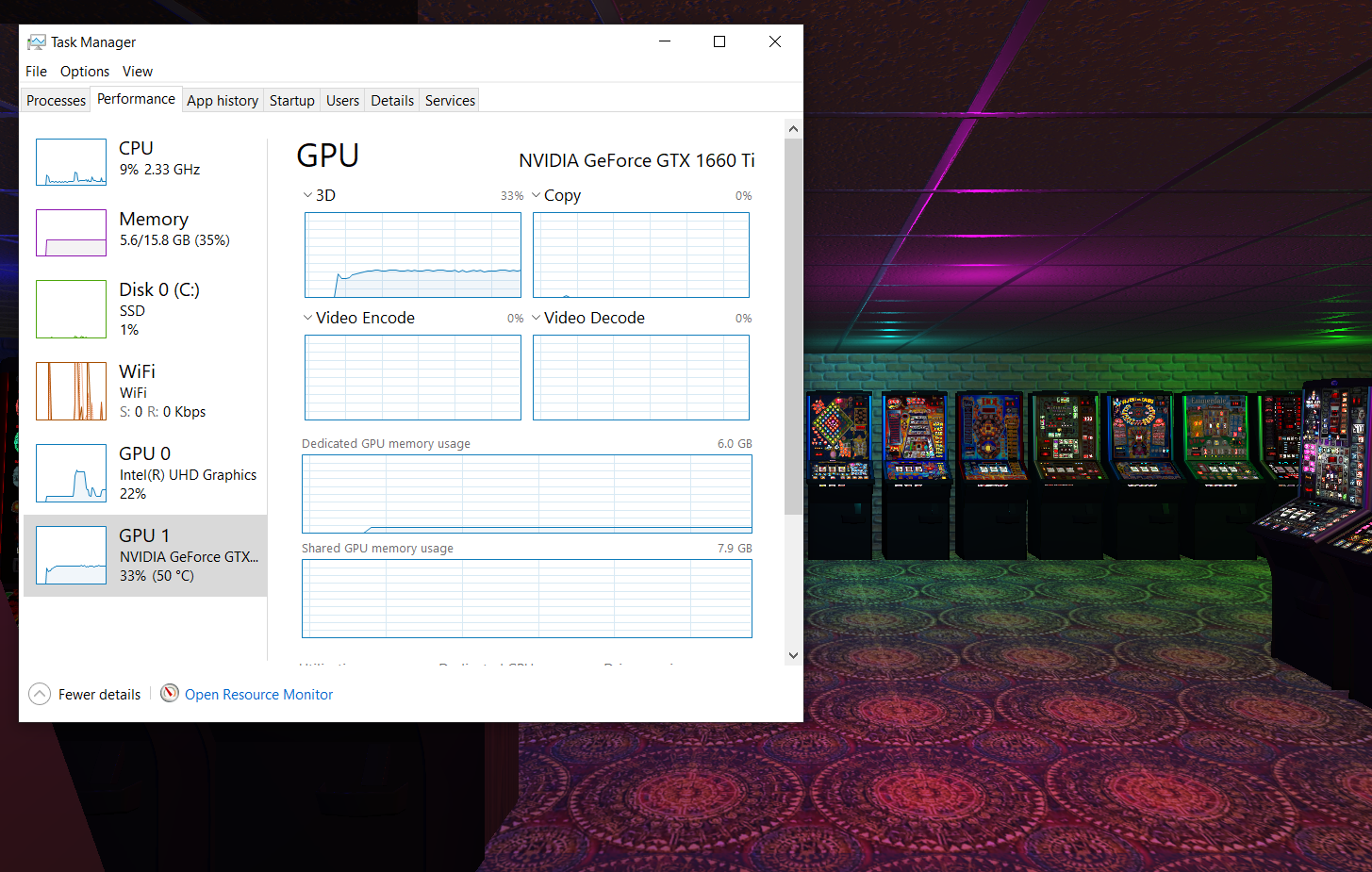
Task: Open the Options menu
Action: point(84,71)
